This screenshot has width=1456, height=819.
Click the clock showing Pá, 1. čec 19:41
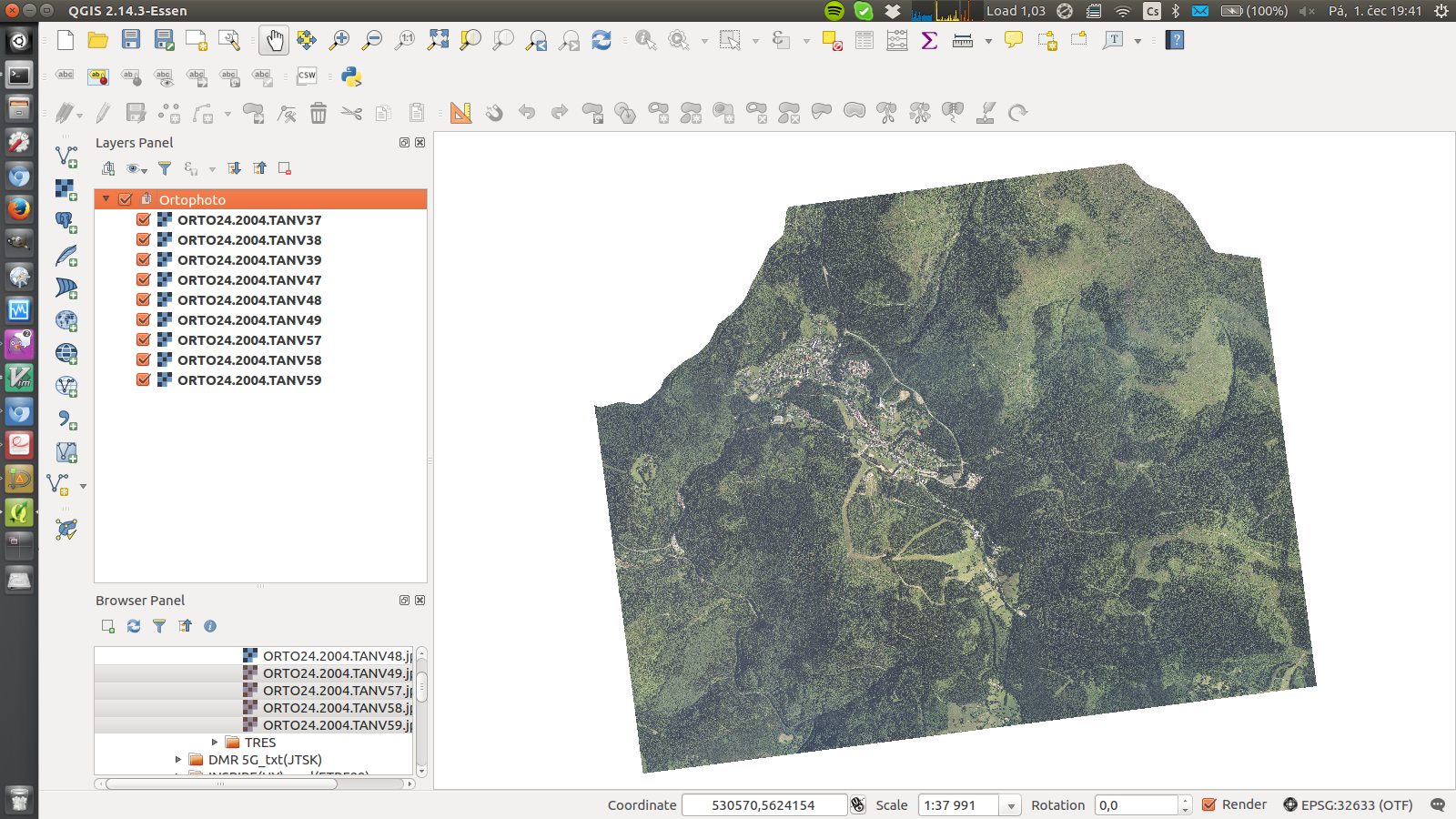pyautogui.click(x=1375, y=11)
